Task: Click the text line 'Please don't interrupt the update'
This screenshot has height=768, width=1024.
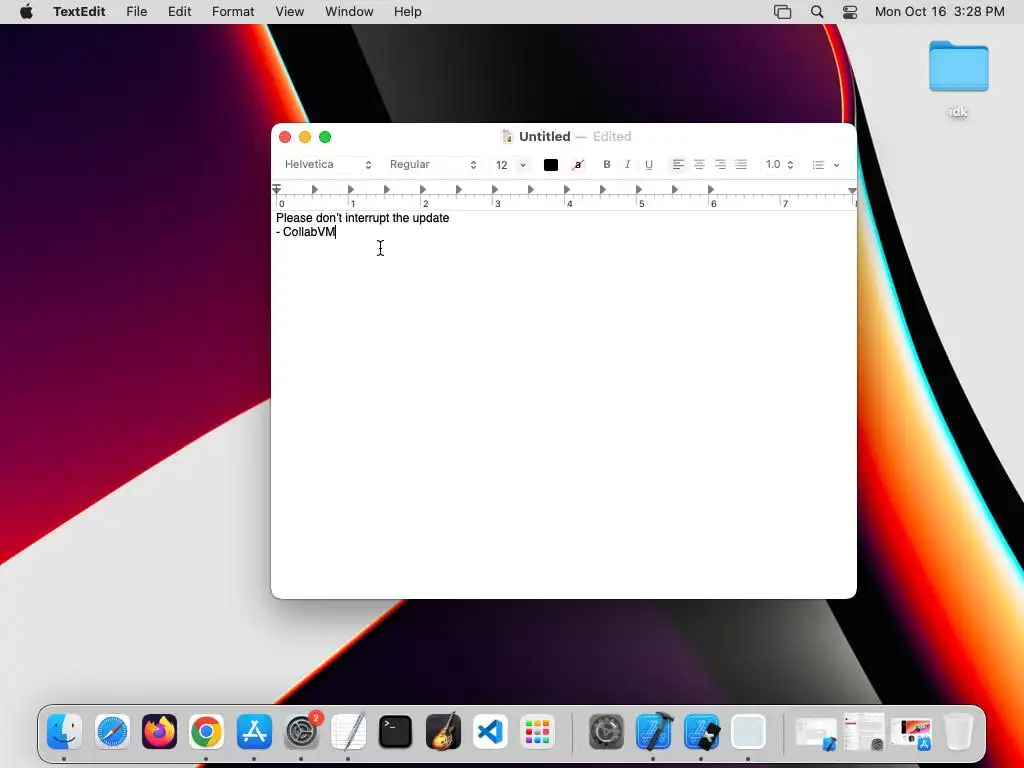Action: tap(362, 218)
